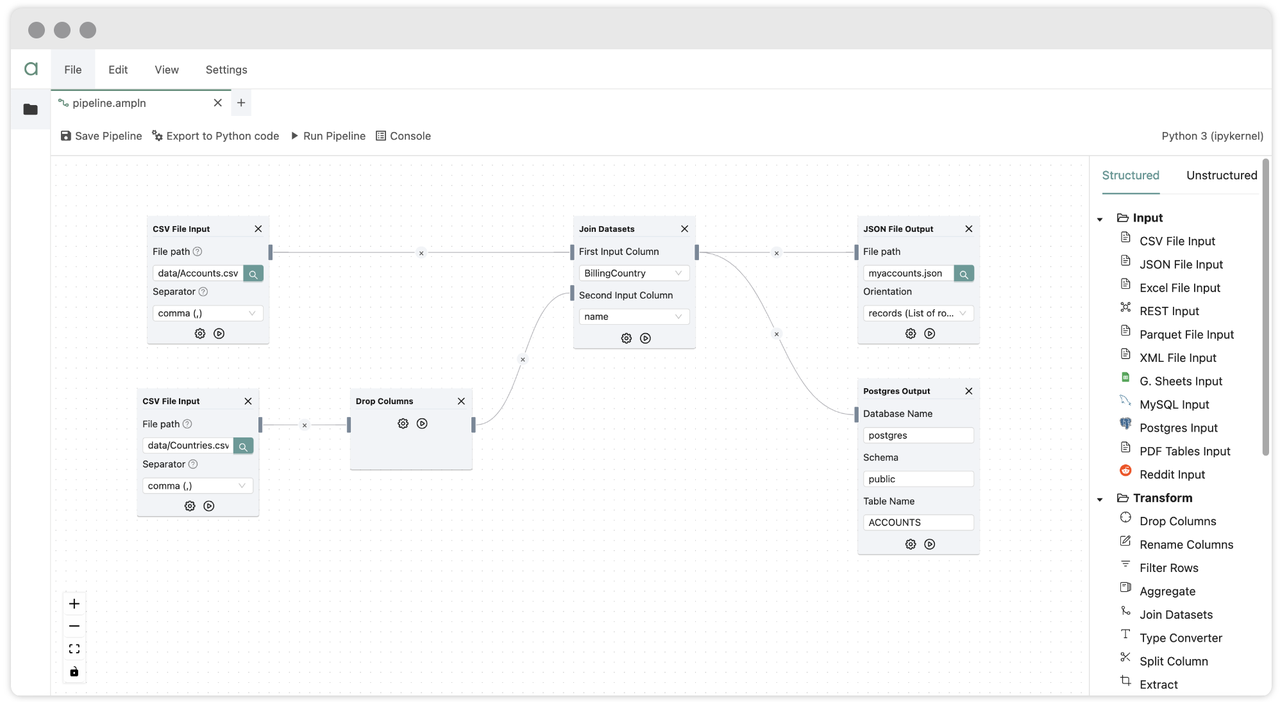
Task: Open the 'name' second input column dropdown
Action: pyautogui.click(x=633, y=317)
